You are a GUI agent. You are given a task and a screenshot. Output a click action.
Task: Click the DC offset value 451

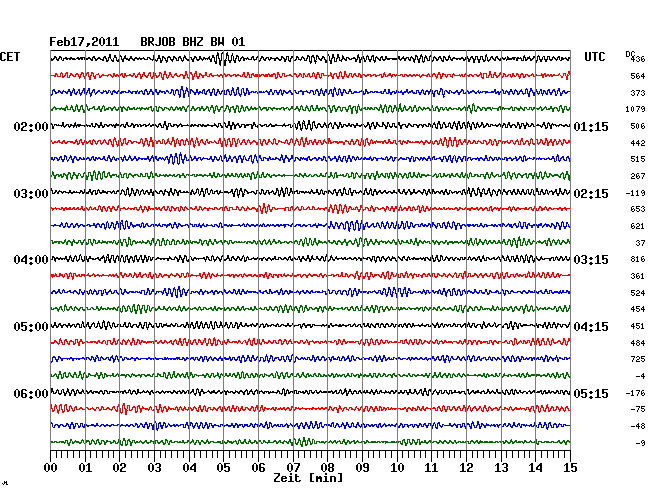[x=638, y=326]
